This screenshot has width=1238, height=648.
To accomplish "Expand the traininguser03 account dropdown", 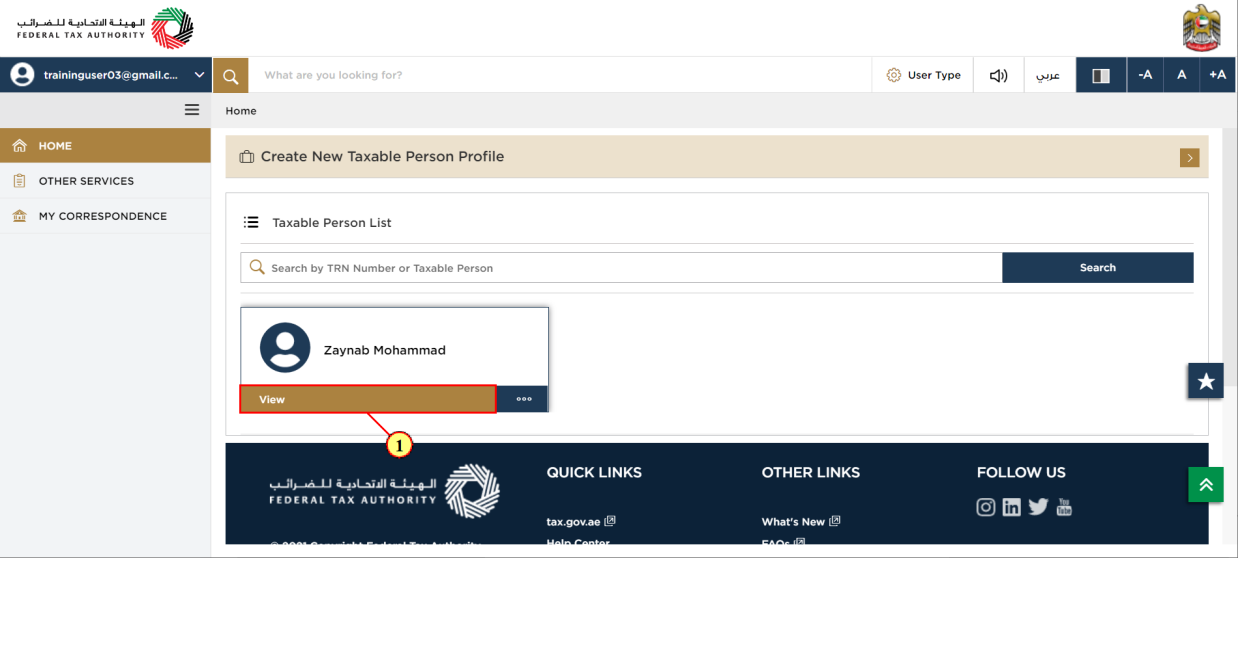I will coord(199,75).
